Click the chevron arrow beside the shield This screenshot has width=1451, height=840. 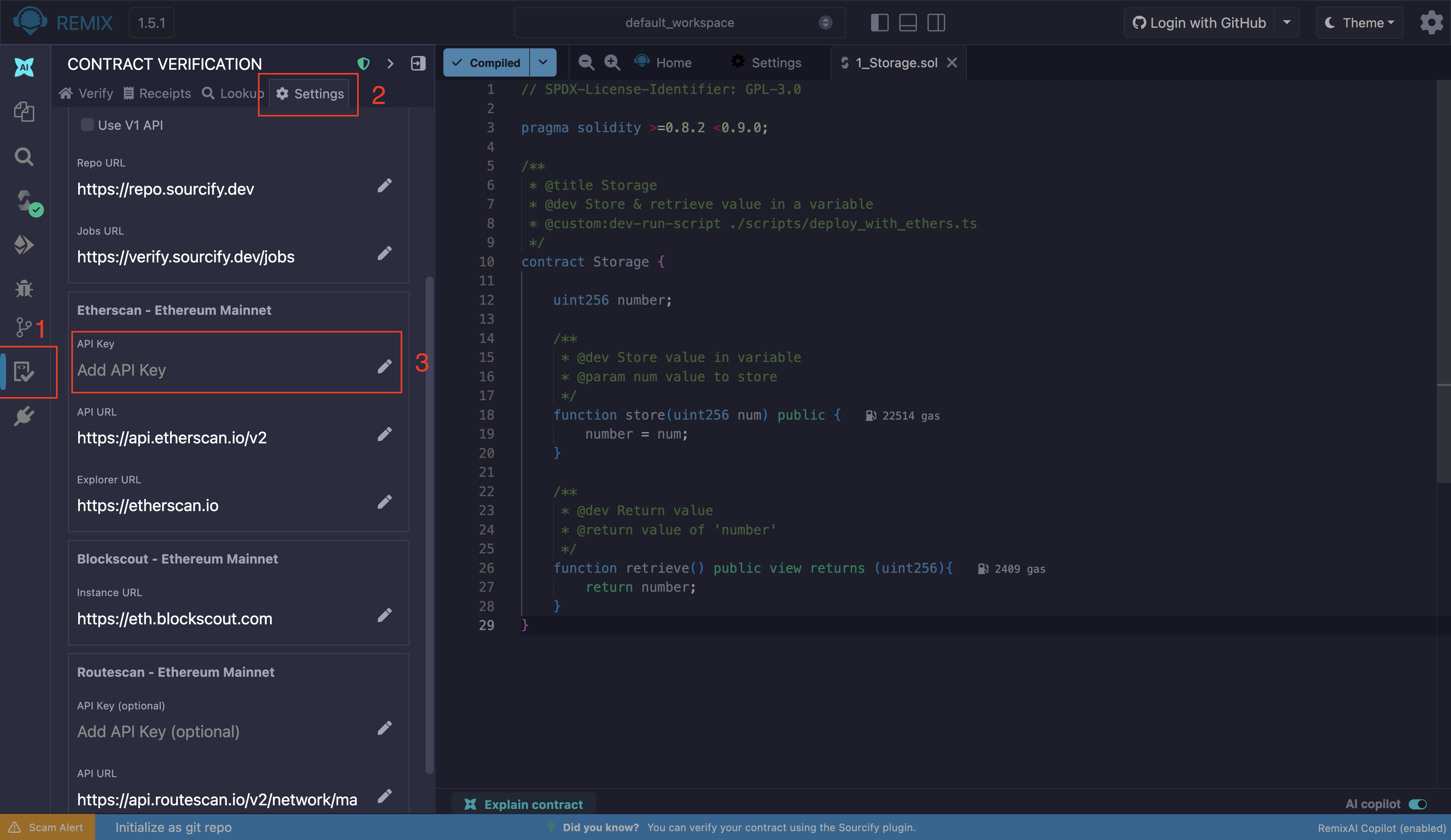[391, 63]
